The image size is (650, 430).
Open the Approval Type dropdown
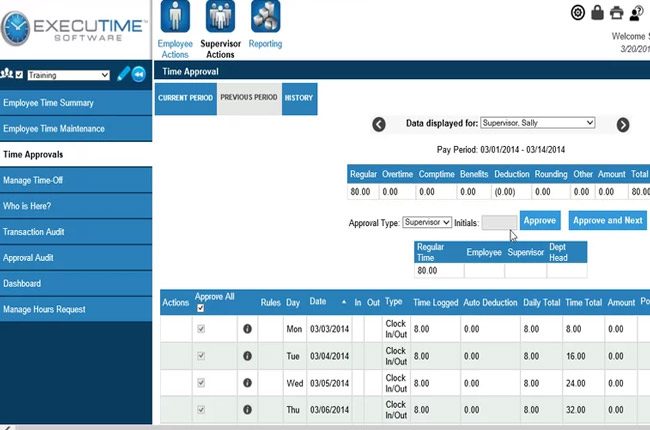(x=427, y=222)
